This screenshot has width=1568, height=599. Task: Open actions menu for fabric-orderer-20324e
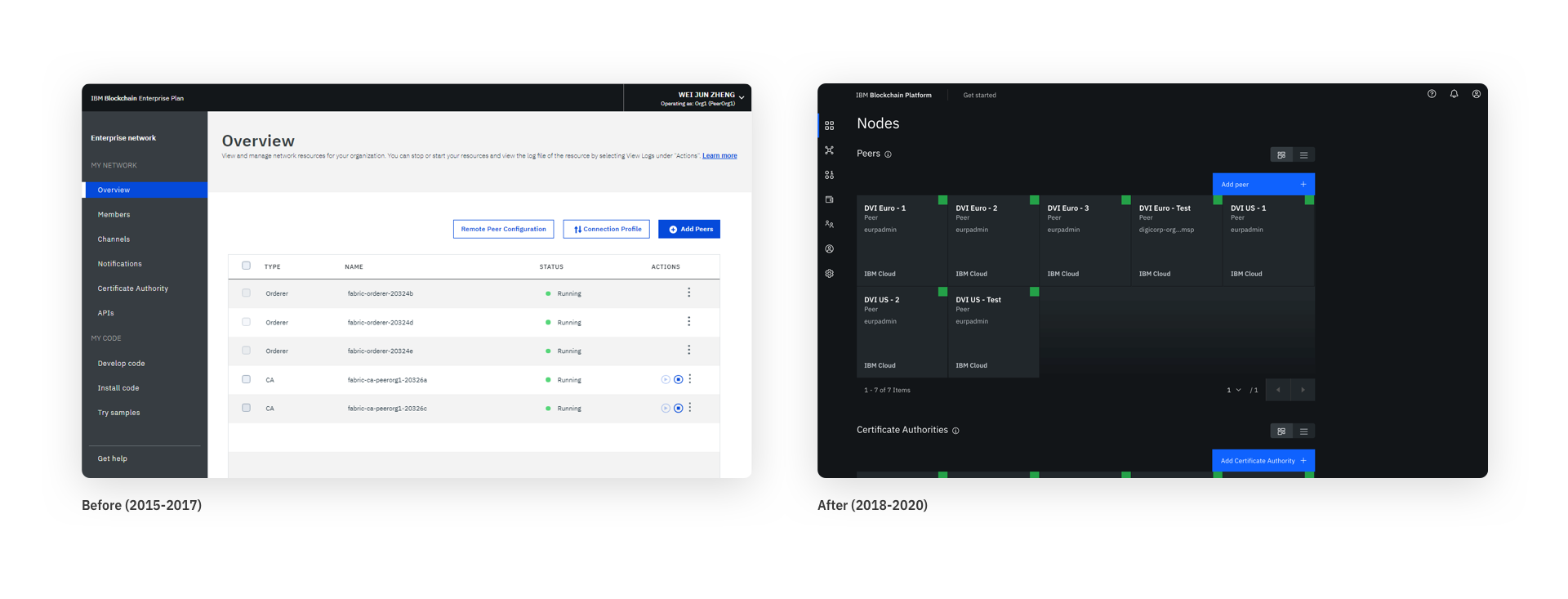tap(688, 350)
